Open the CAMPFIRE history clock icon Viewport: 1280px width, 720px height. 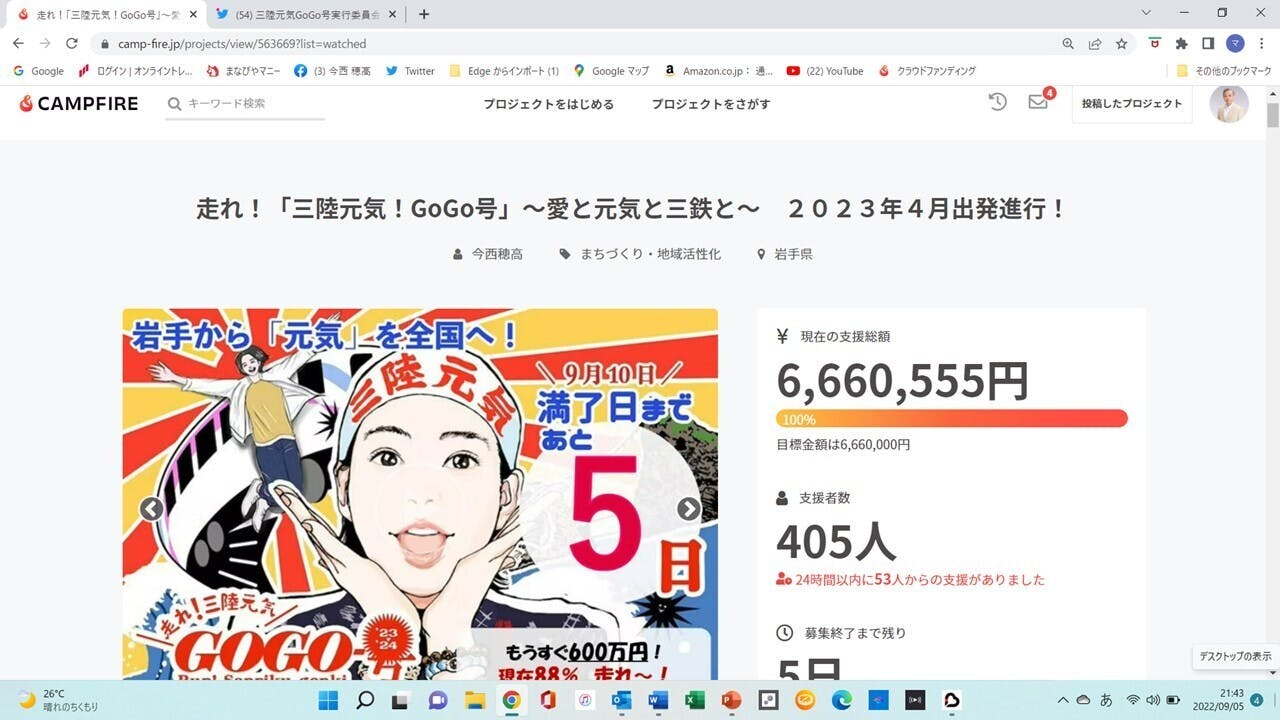coord(997,102)
